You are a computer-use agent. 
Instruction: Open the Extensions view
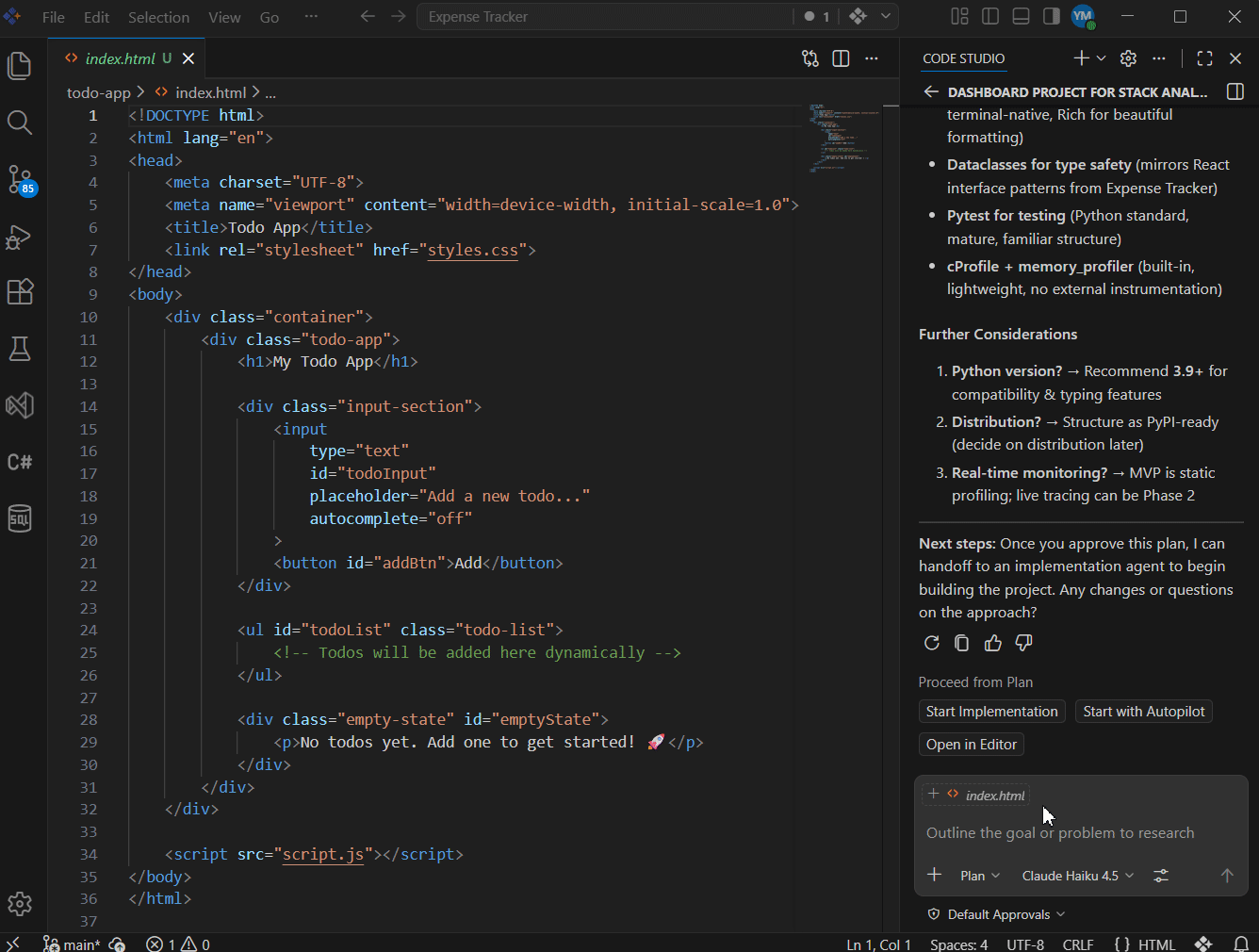click(x=20, y=292)
